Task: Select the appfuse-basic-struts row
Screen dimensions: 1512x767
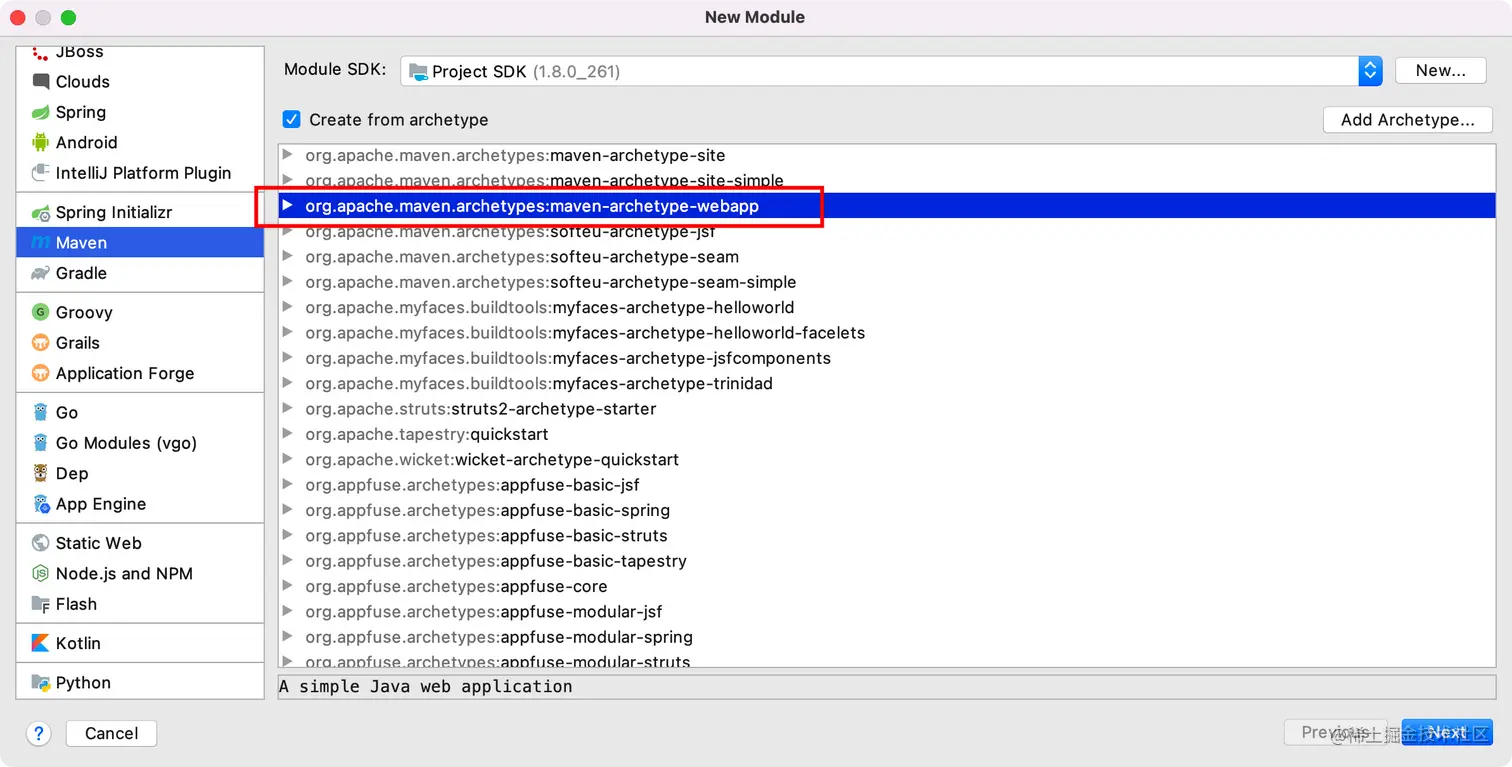Action: tap(887, 535)
